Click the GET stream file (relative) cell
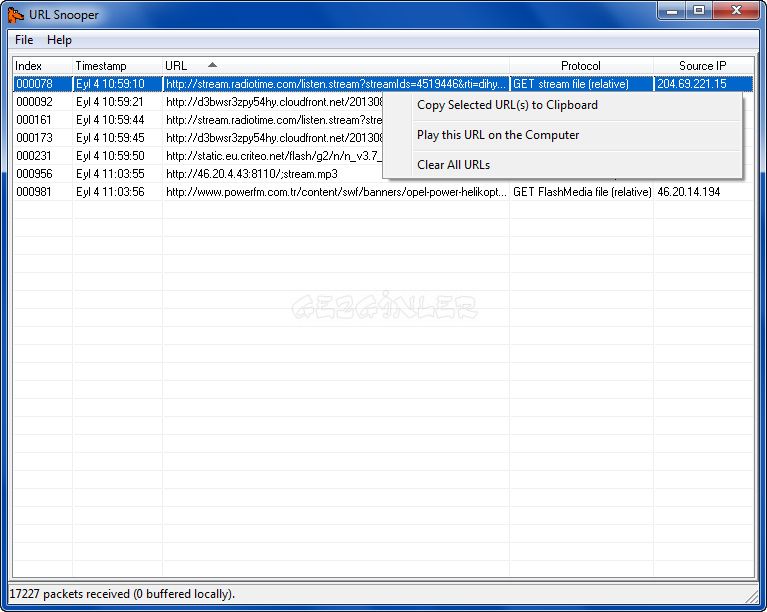 (x=581, y=84)
